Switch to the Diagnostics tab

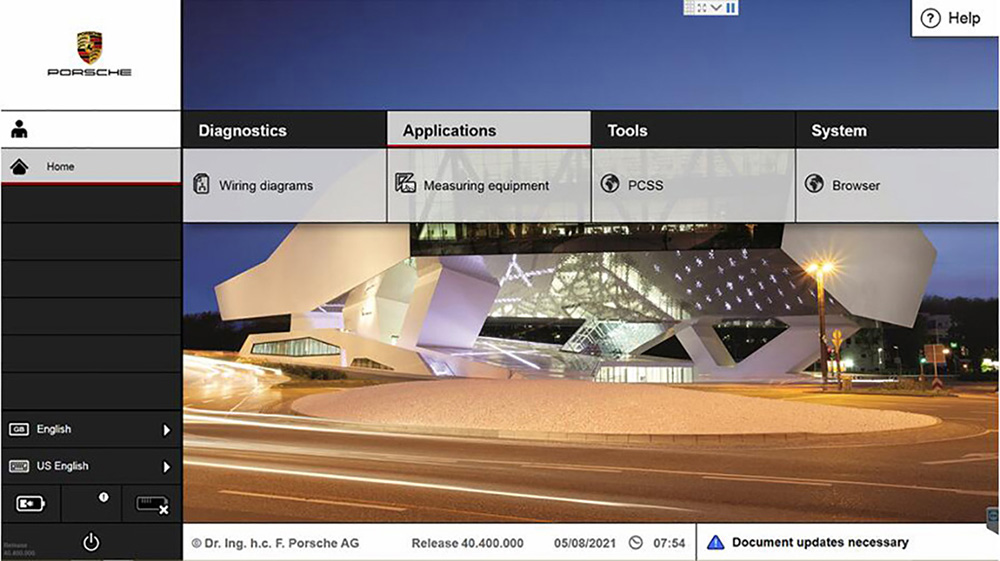click(x=284, y=130)
